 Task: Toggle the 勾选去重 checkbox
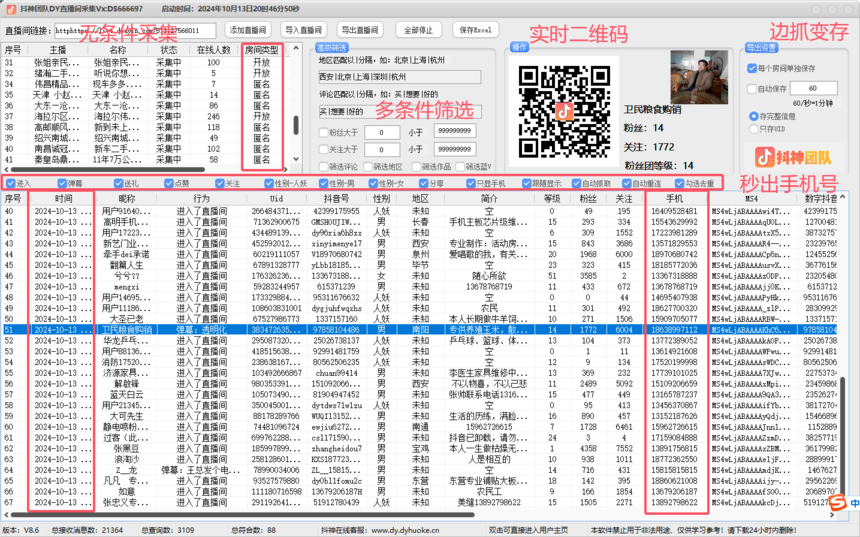coord(680,183)
